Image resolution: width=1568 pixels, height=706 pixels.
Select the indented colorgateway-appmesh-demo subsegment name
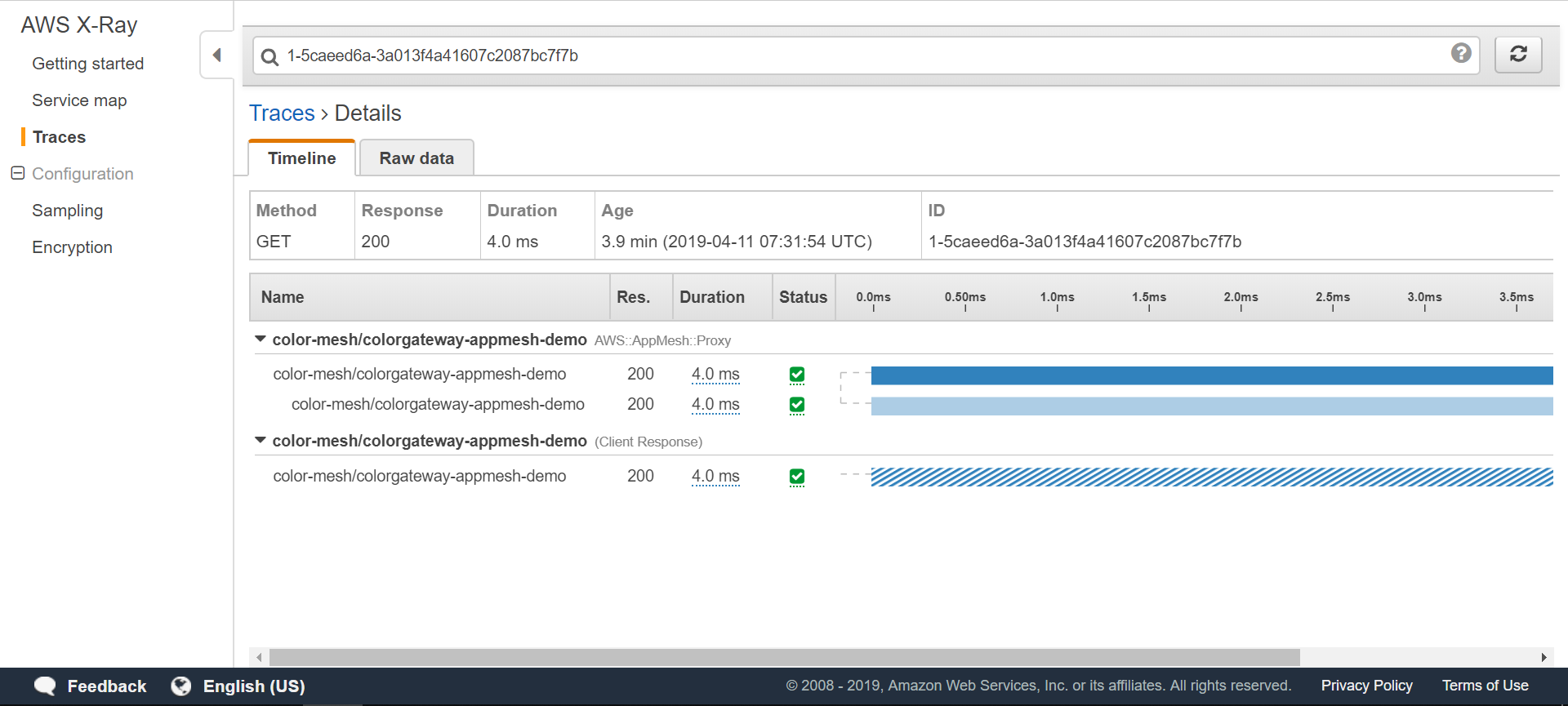tap(438, 404)
